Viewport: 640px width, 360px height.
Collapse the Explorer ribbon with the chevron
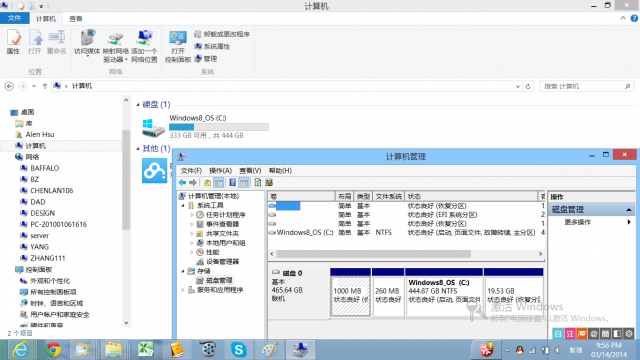click(623, 18)
